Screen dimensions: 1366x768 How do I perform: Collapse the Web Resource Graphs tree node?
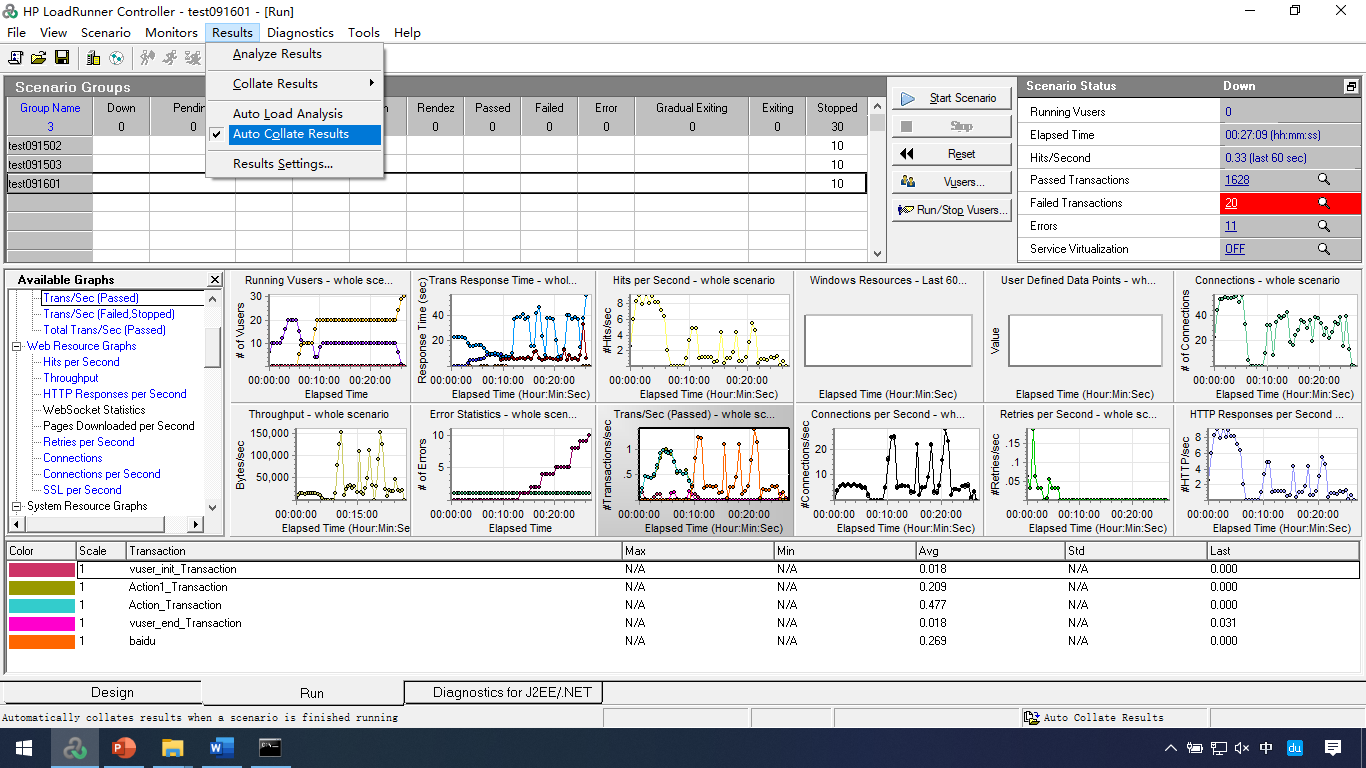pos(17,346)
